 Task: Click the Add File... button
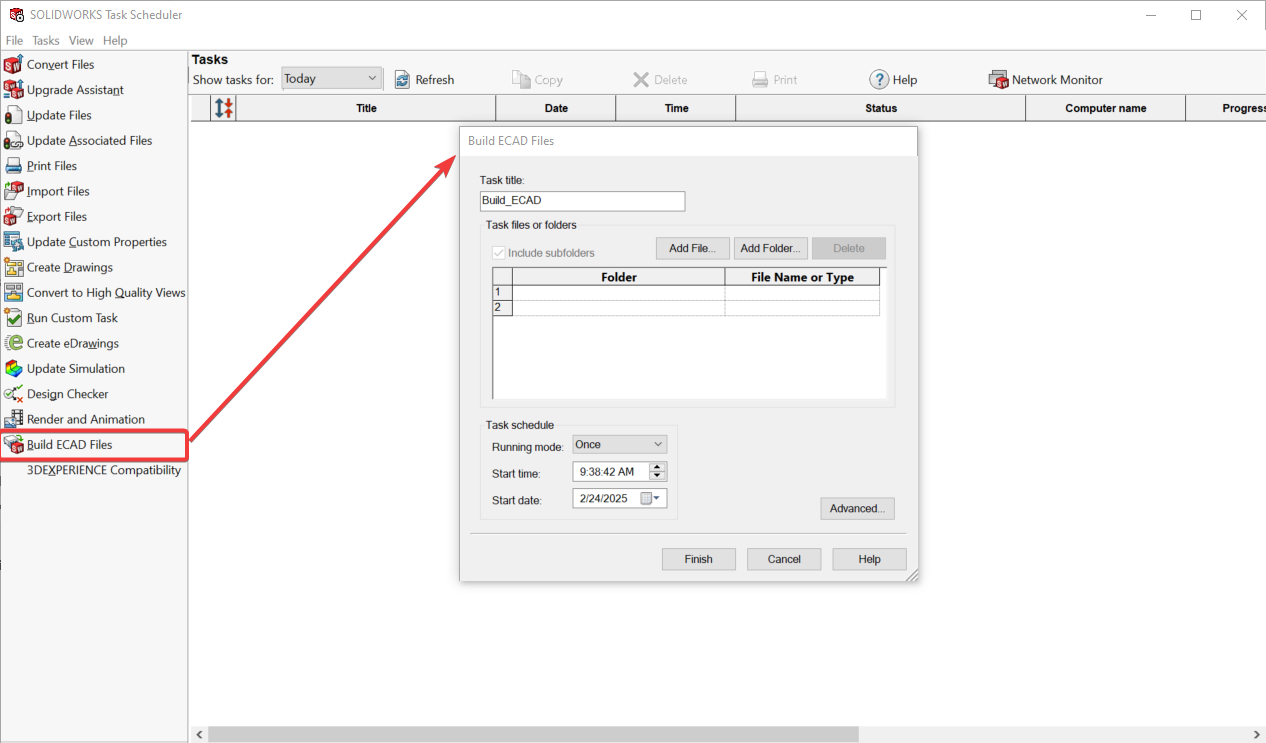[693, 248]
